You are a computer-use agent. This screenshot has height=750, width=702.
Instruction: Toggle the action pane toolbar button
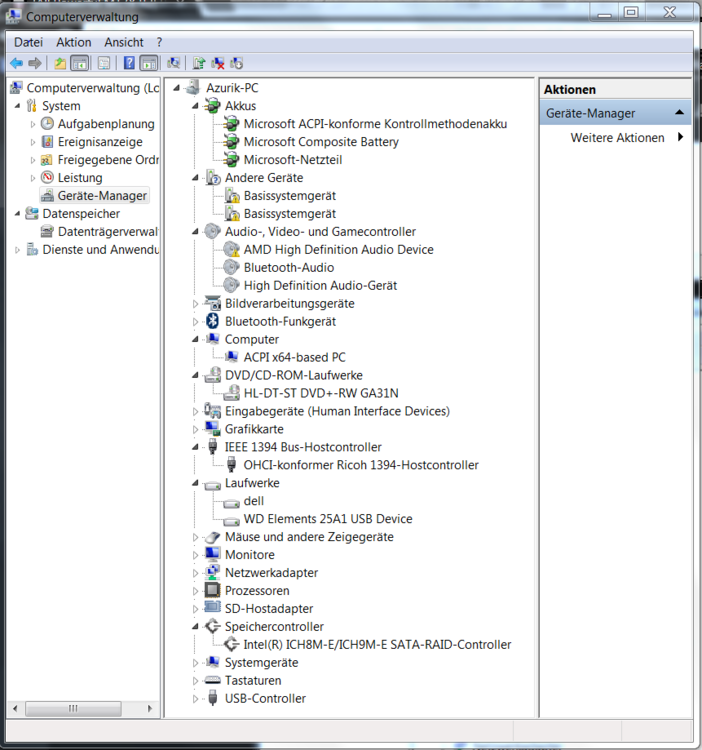tap(148, 63)
